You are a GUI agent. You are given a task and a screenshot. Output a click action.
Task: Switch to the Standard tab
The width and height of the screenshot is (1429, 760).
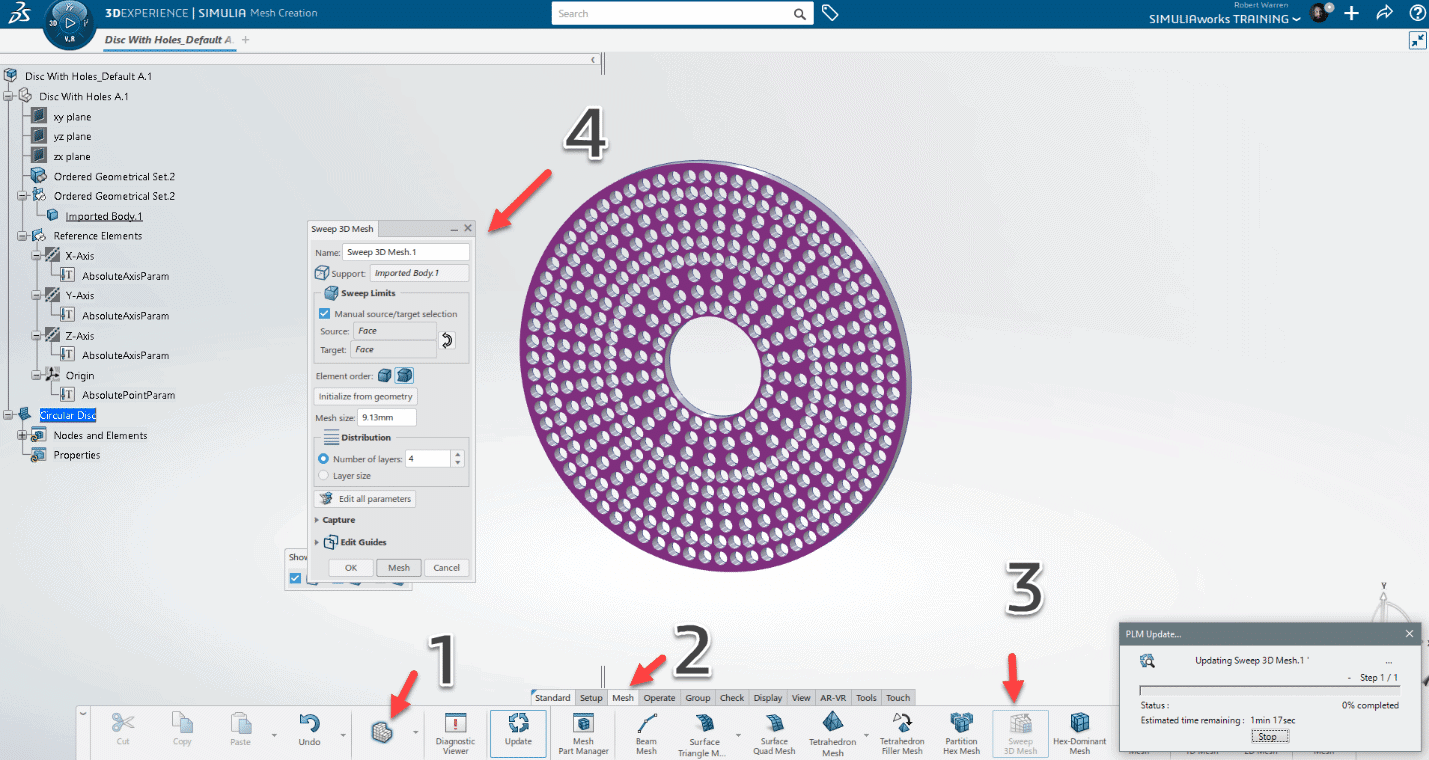coord(552,698)
